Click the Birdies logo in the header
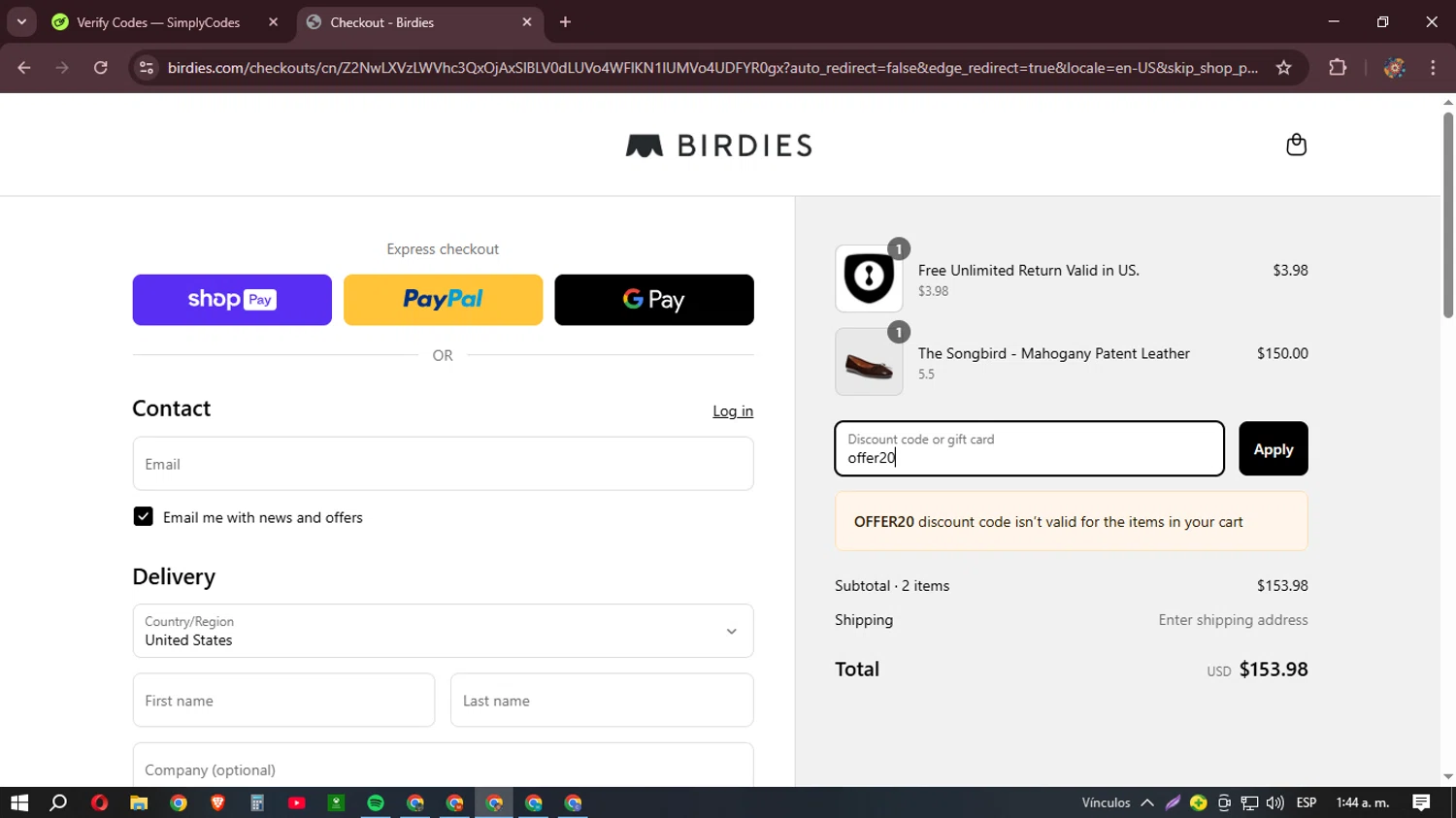This screenshot has width=1456, height=818. (718, 146)
